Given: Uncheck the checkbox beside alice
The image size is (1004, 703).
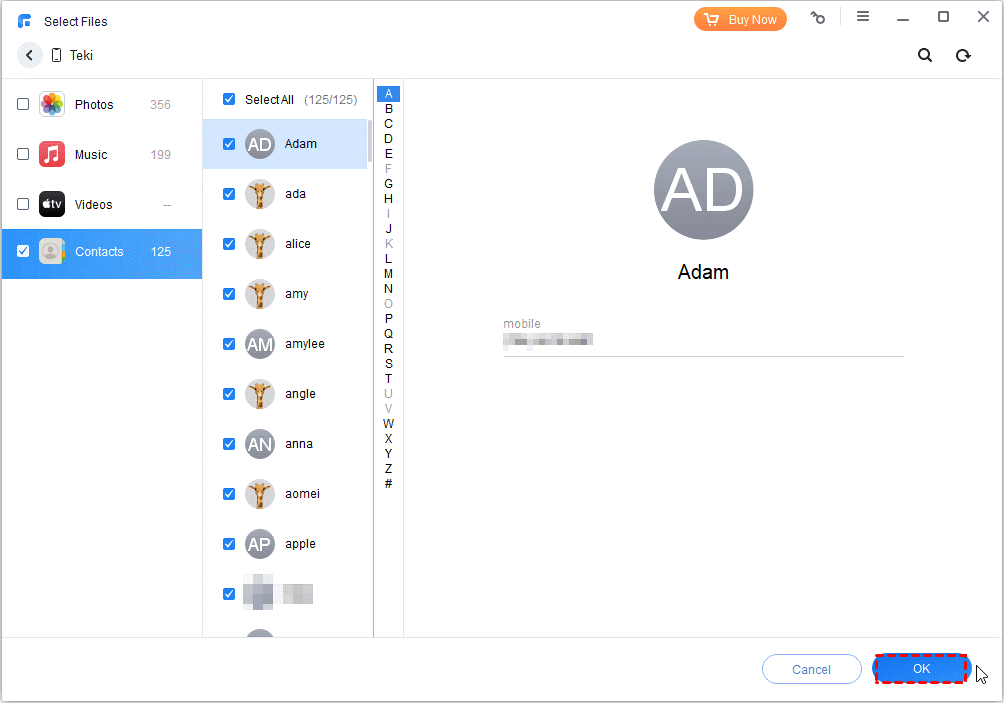Looking at the screenshot, I should pyautogui.click(x=229, y=243).
